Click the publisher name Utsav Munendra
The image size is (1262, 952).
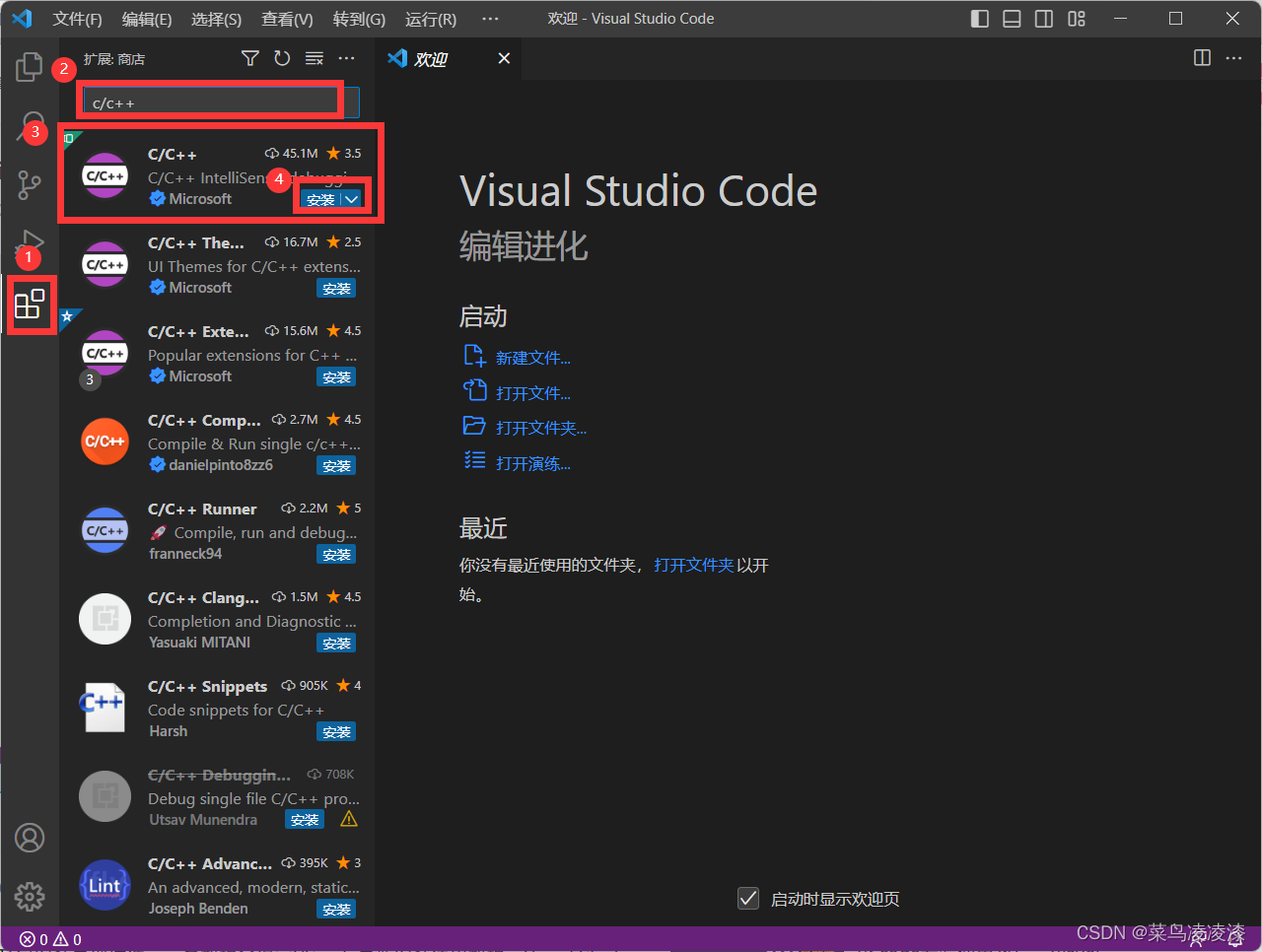[203, 820]
